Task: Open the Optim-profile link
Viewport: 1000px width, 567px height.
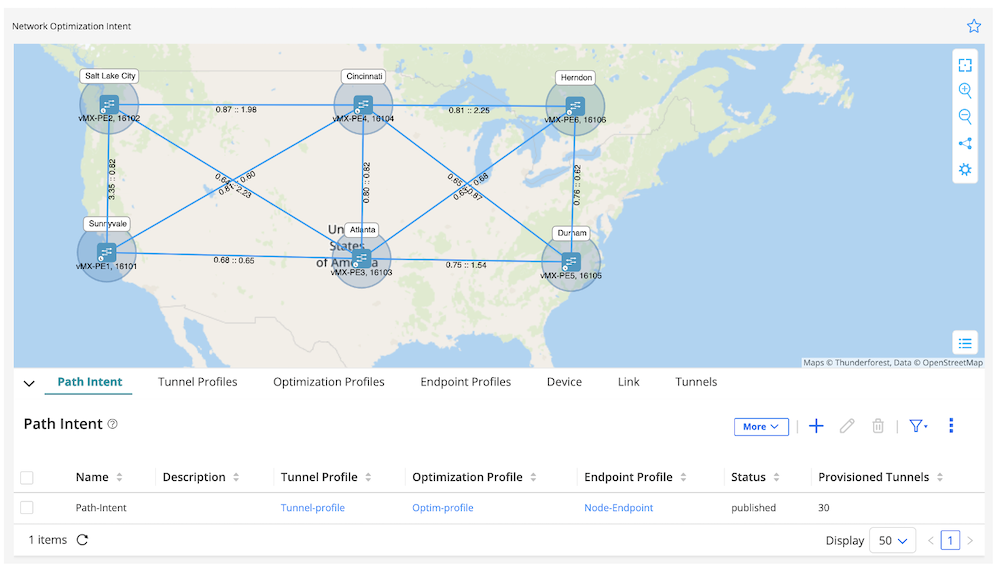Action: pyautogui.click(x=443, y=508)
